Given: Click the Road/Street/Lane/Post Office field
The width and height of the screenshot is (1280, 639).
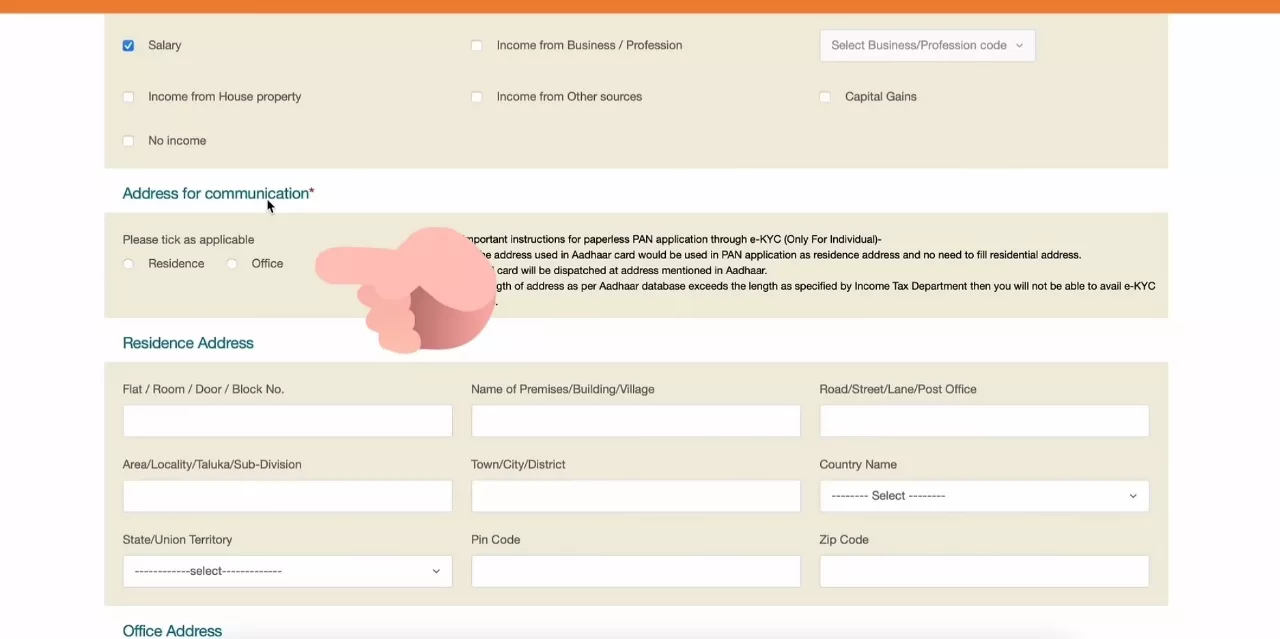Looking at the screenshot, I should point(983,421).
